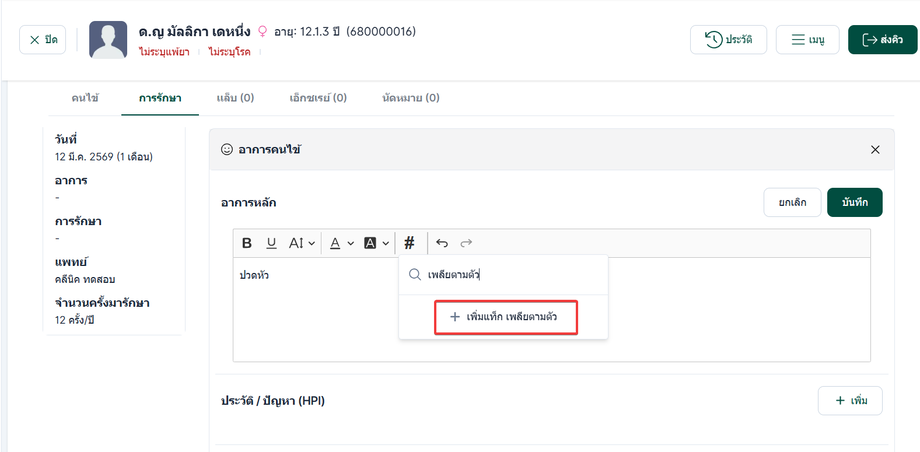
Task: Open the เมนู menu
Action: 807,40
